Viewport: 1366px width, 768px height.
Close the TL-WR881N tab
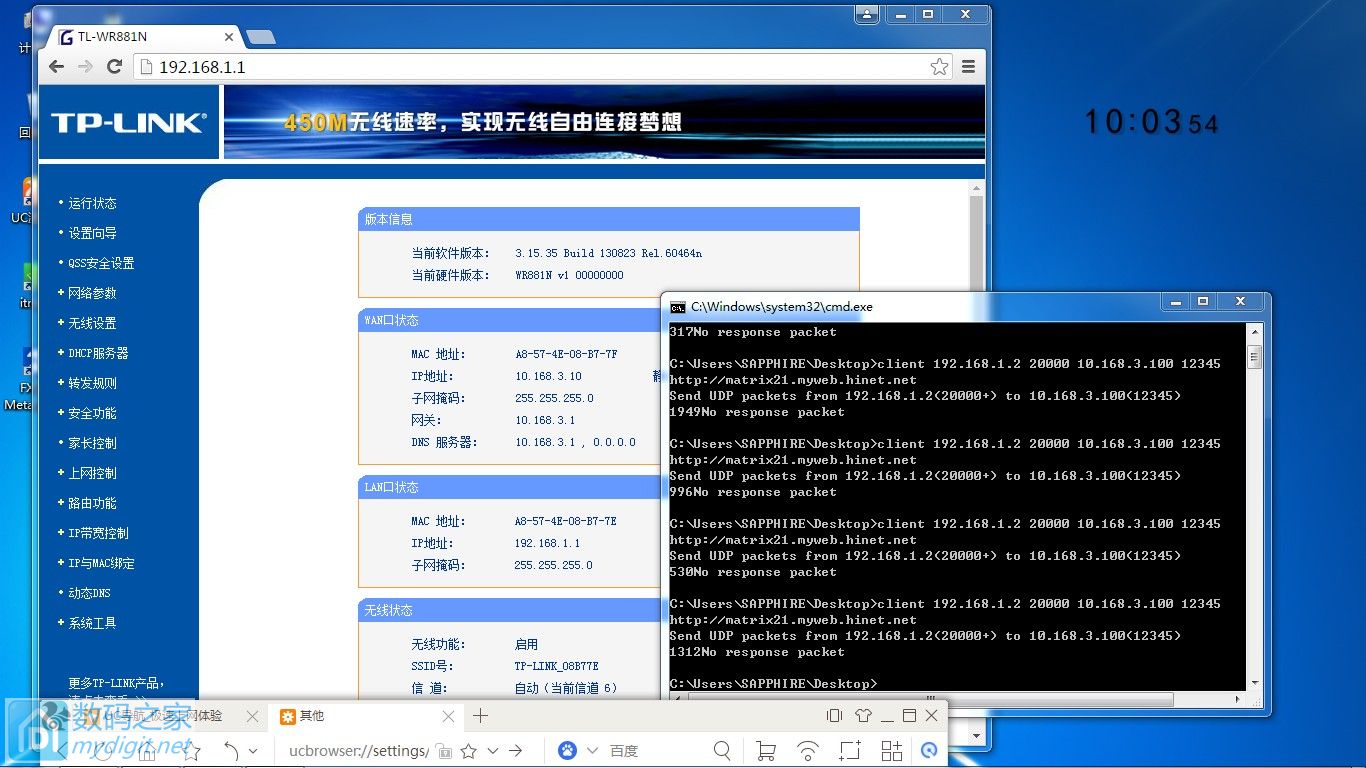(229, 37)
